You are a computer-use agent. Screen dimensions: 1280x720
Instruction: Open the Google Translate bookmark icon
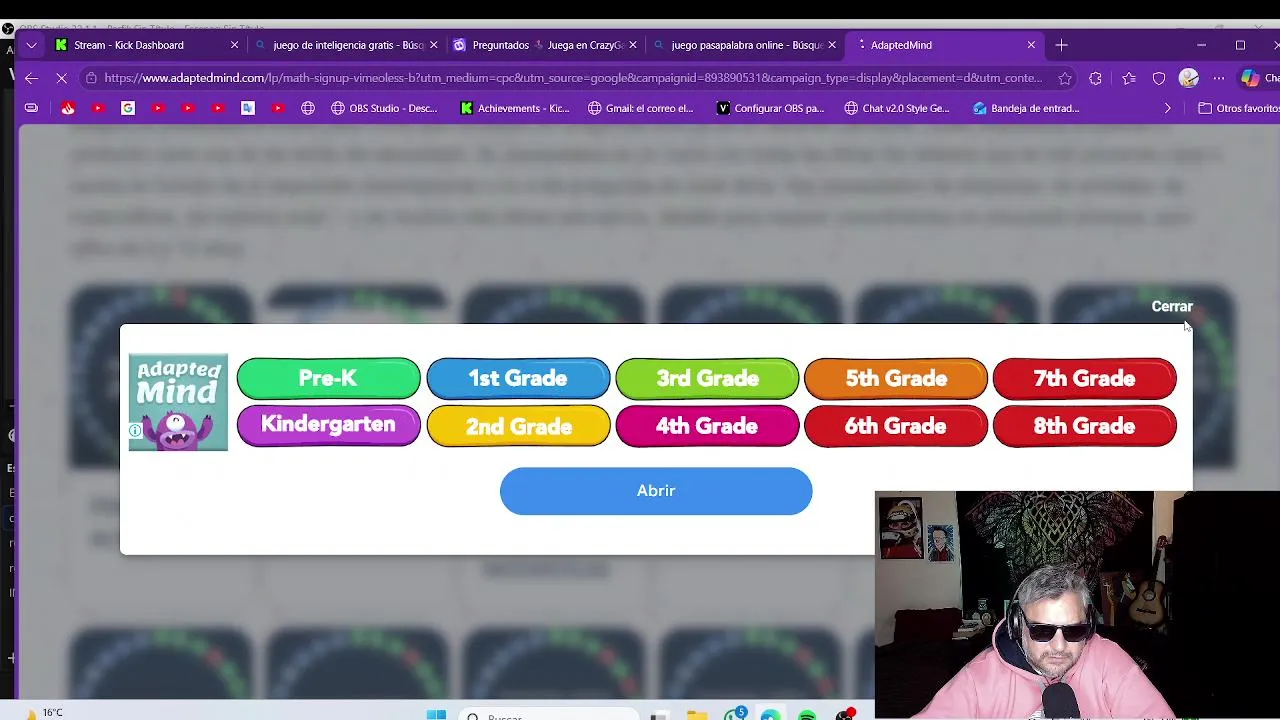pyautogui.click(x=248, y=108)
